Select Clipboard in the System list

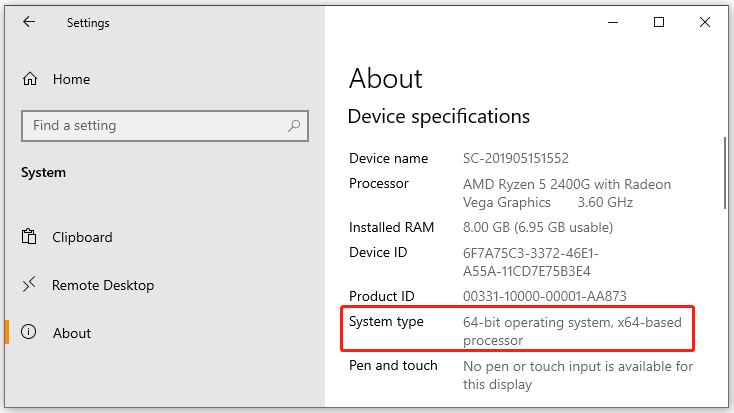tap(82, 237)
